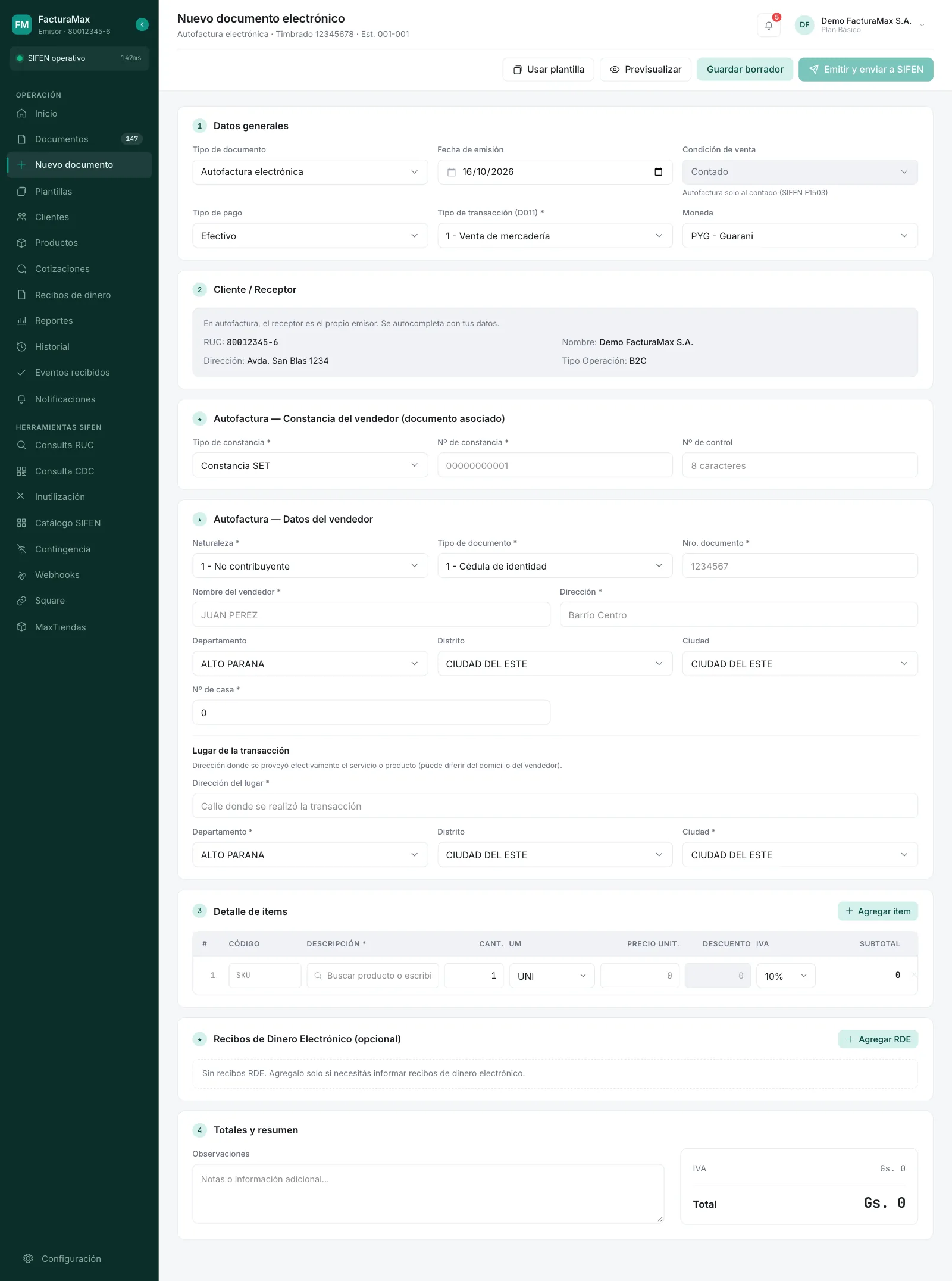Open the item IVA 10% dropdown
Viewport: 952px width, 1281px height.
785,976
